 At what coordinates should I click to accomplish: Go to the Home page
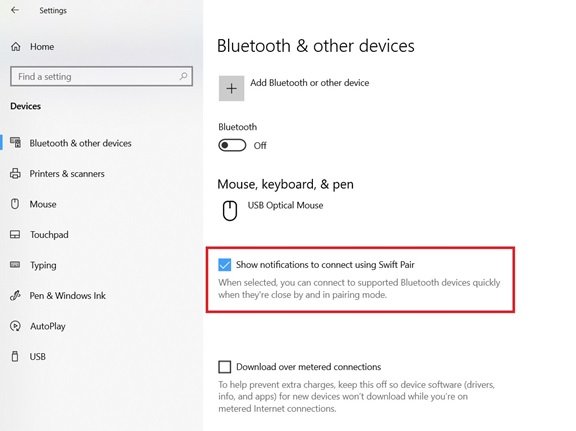point(42,47)
